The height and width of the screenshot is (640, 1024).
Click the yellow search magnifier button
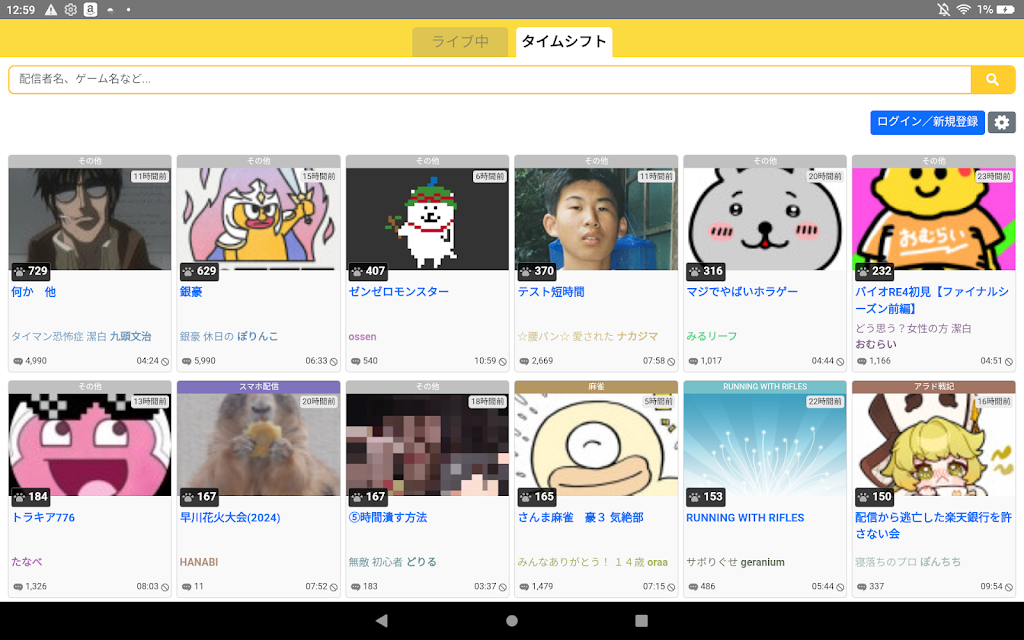[992, 80]
